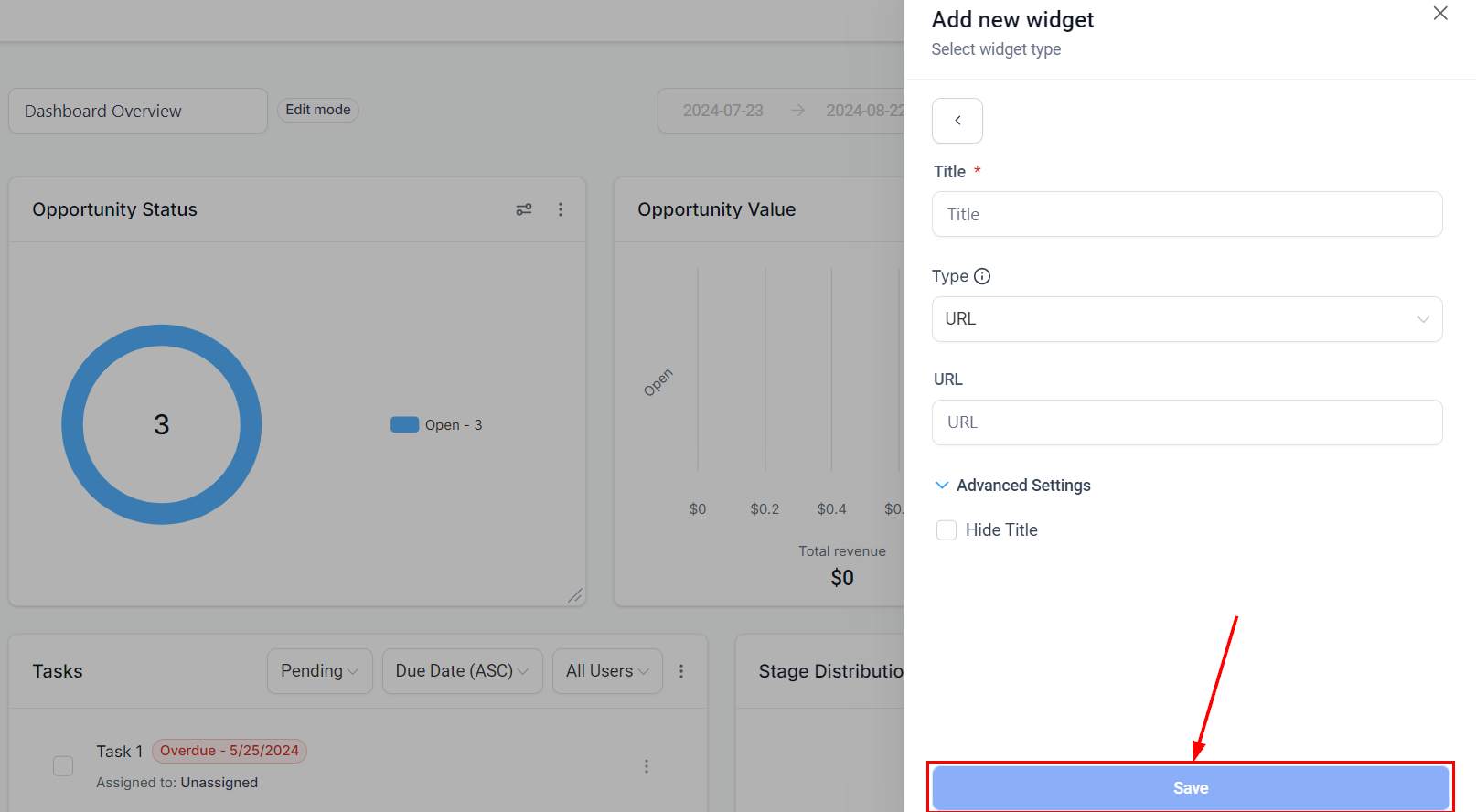Viewport: 1476px width, 812px height.
Task: Open the Type dropdown showing URL
Action: (1186, 319)
